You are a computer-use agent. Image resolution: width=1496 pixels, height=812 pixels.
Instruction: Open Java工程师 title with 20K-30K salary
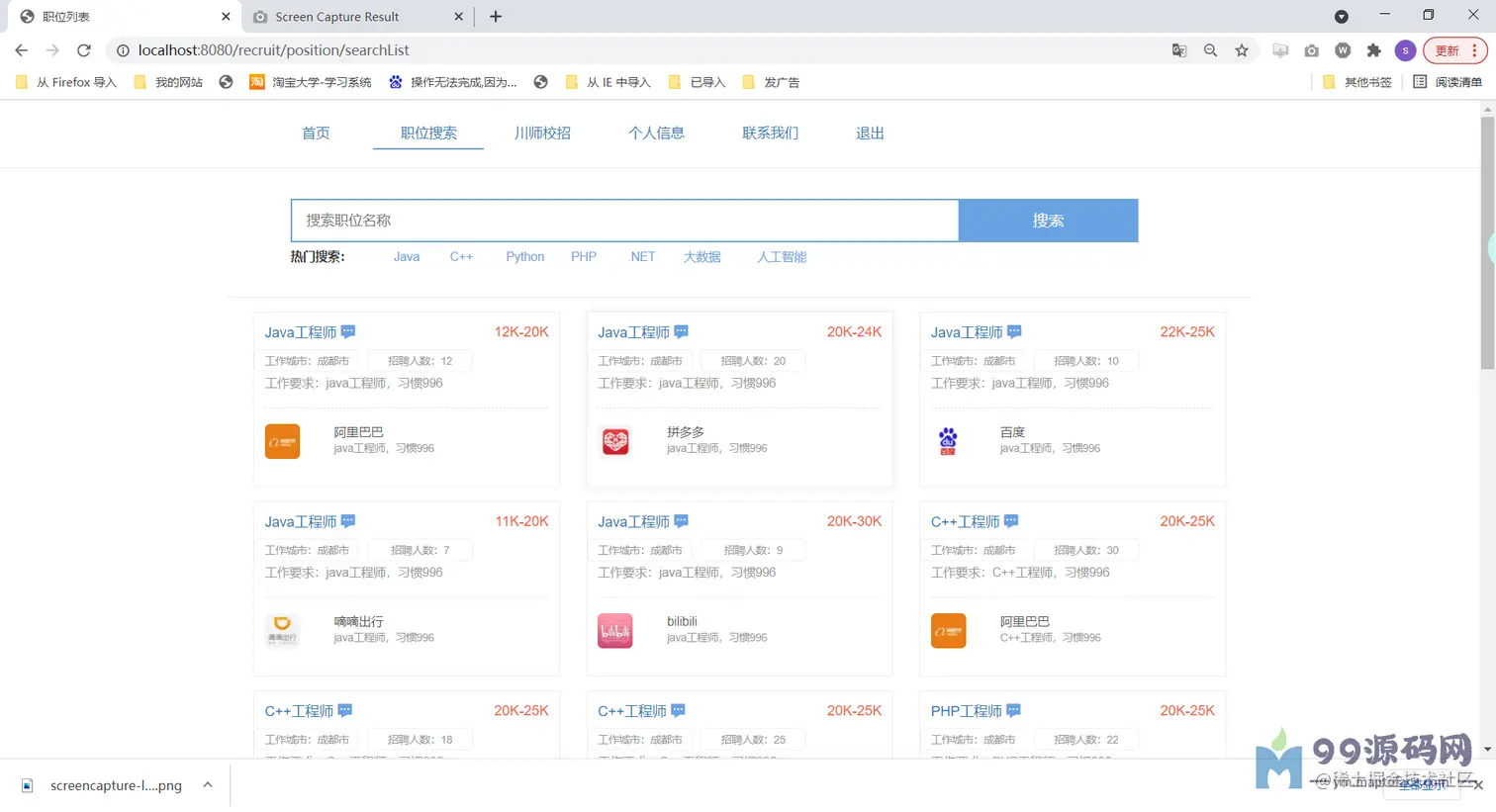point(633,521)
